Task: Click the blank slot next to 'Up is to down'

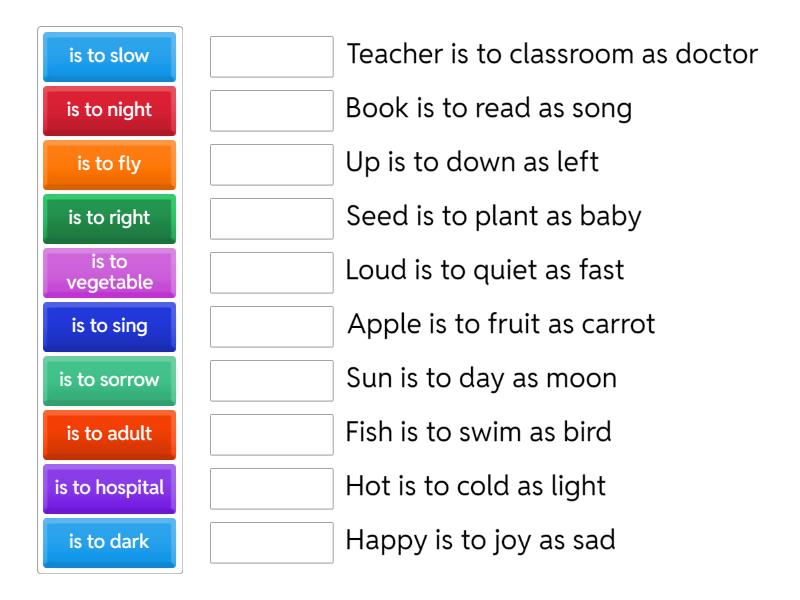Action: (272, 165)
